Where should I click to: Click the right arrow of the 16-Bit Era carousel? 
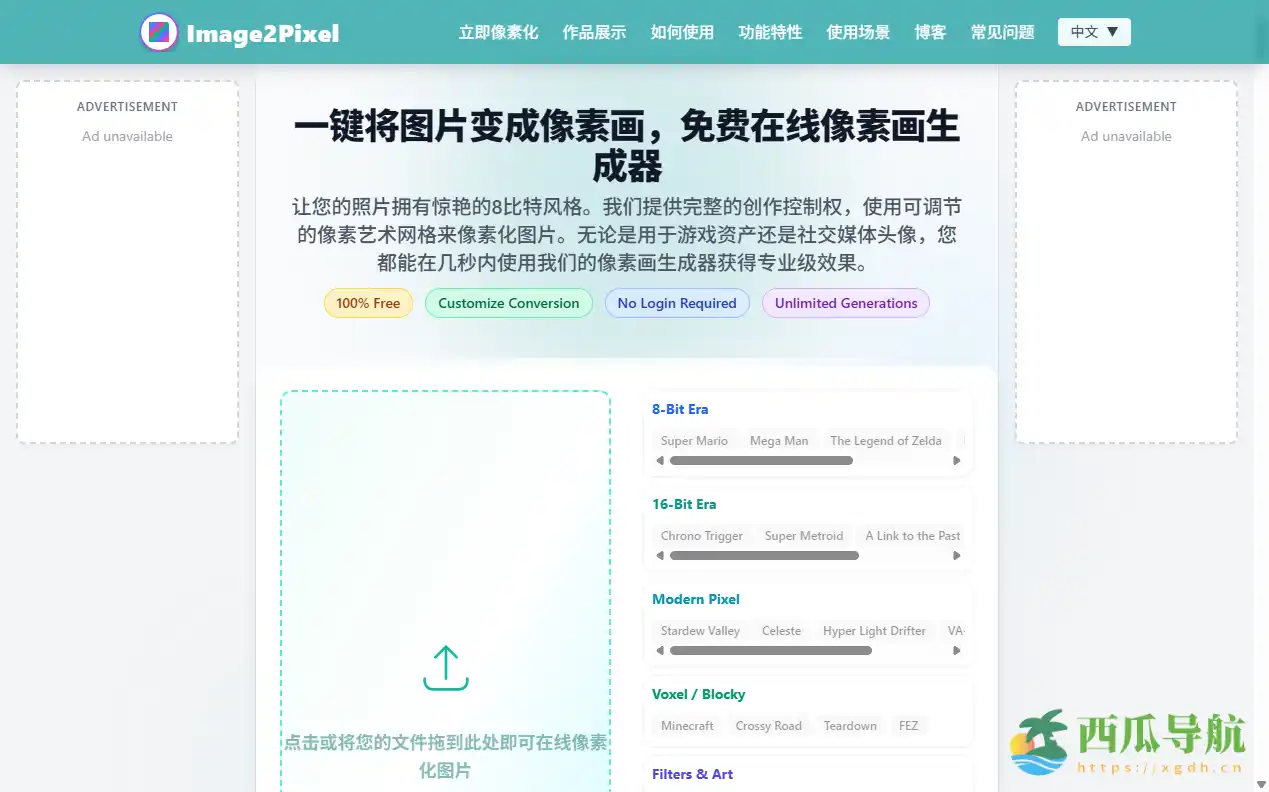pyautogui.click(x=956, y=555)
